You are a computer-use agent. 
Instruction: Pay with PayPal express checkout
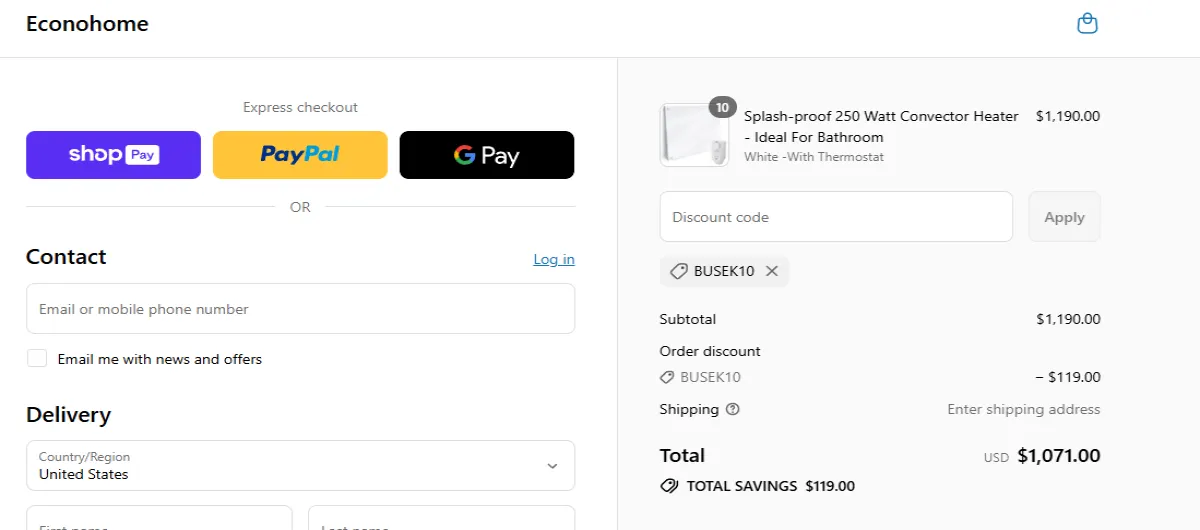click(300, 155)
